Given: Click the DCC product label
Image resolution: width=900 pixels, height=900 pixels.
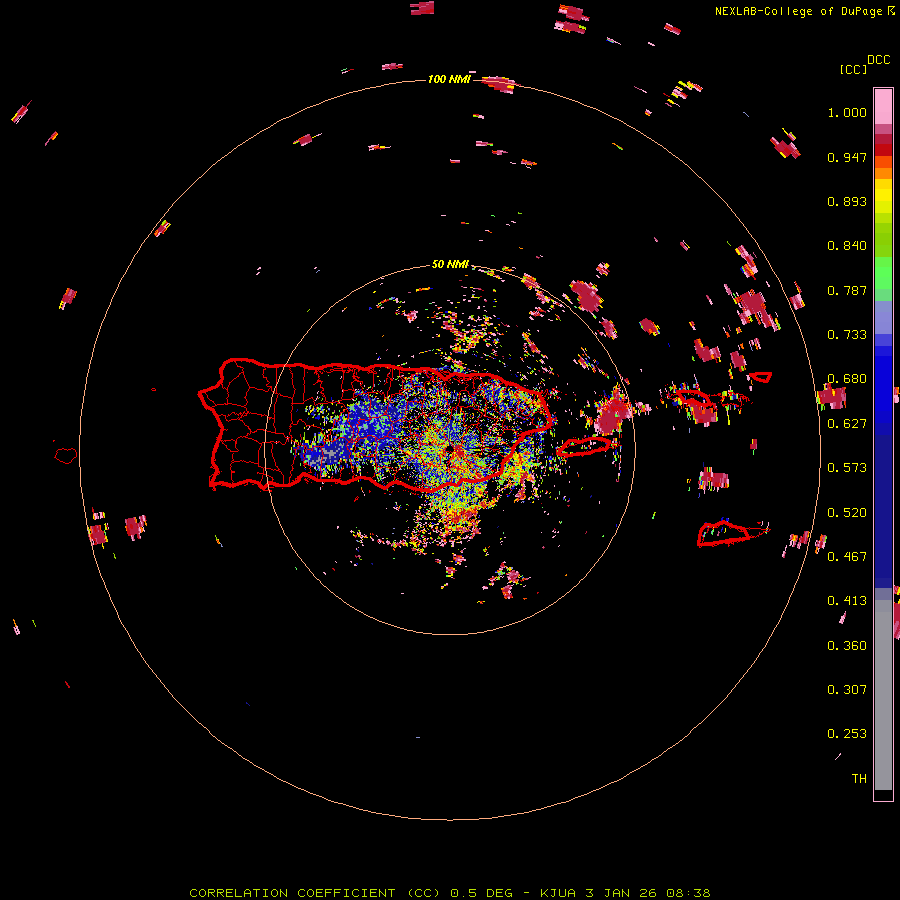Looking at the screenshot, I should click(x=878, y=60).
